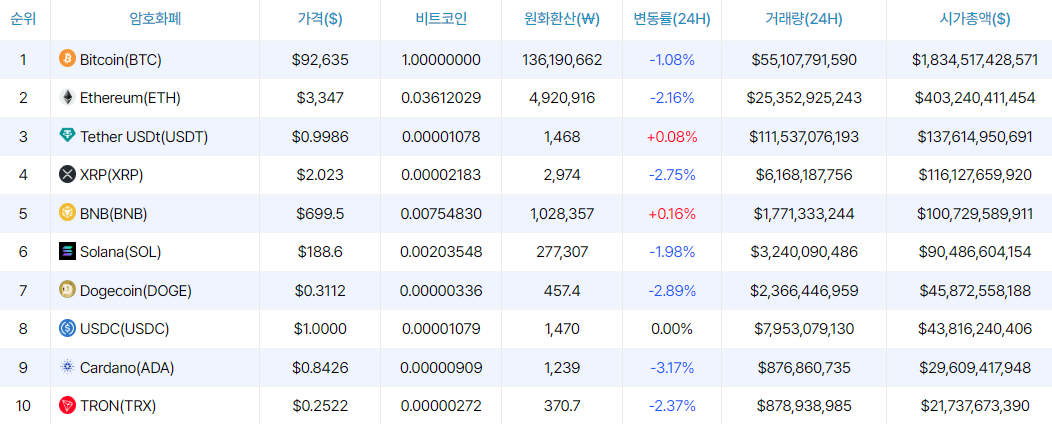Click Bitcoin change value -1.08%
Viewport: 1052px width, 424px height.
point(672,60)
